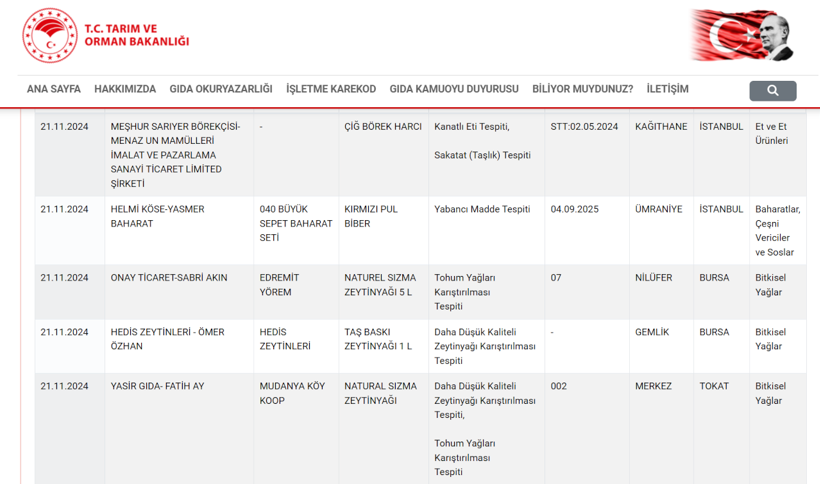Select the MEŞHUR SARIYER BÖREKÇİSİ company cell

[x=179, y=155]
